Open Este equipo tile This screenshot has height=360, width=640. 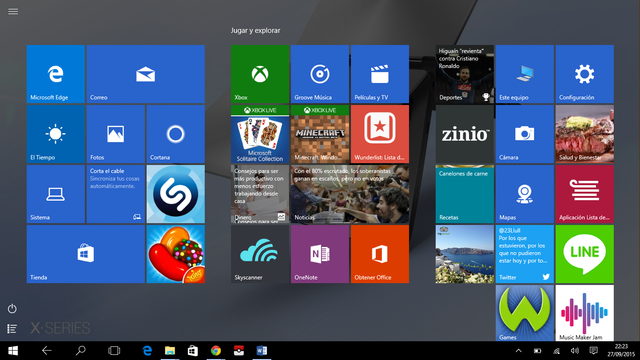(x=524, y=74)
